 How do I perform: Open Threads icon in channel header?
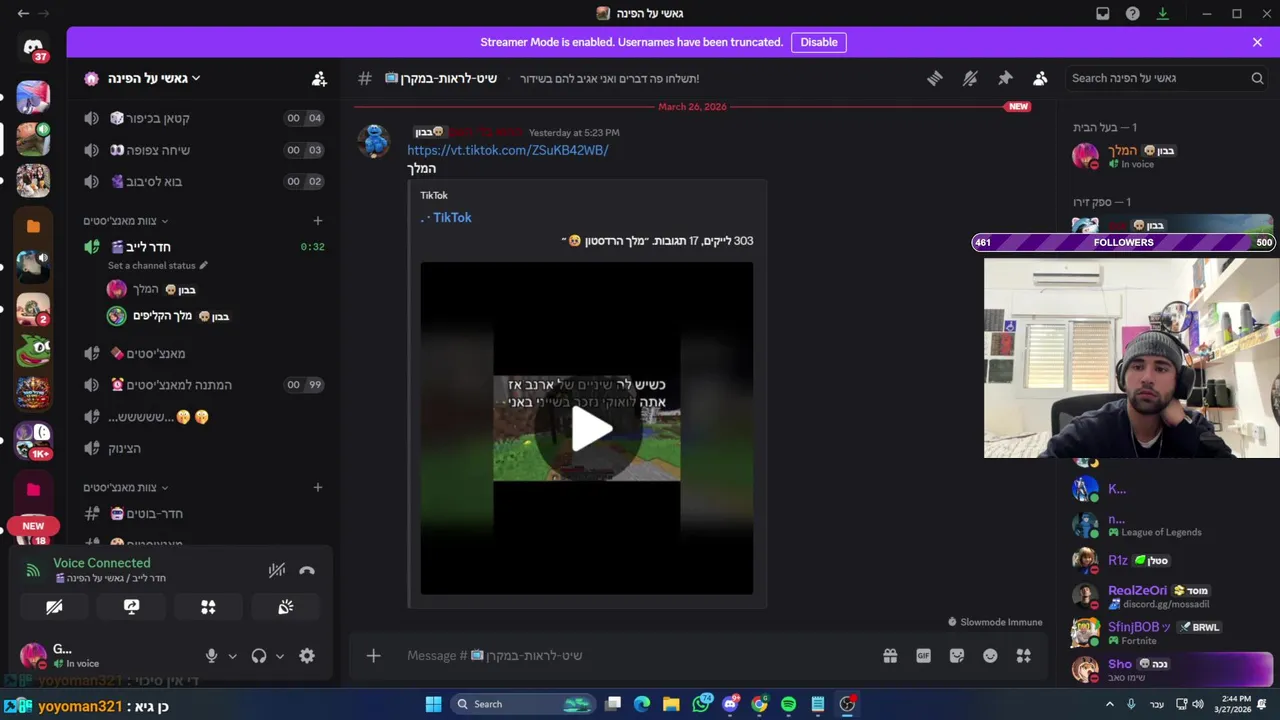934,78
